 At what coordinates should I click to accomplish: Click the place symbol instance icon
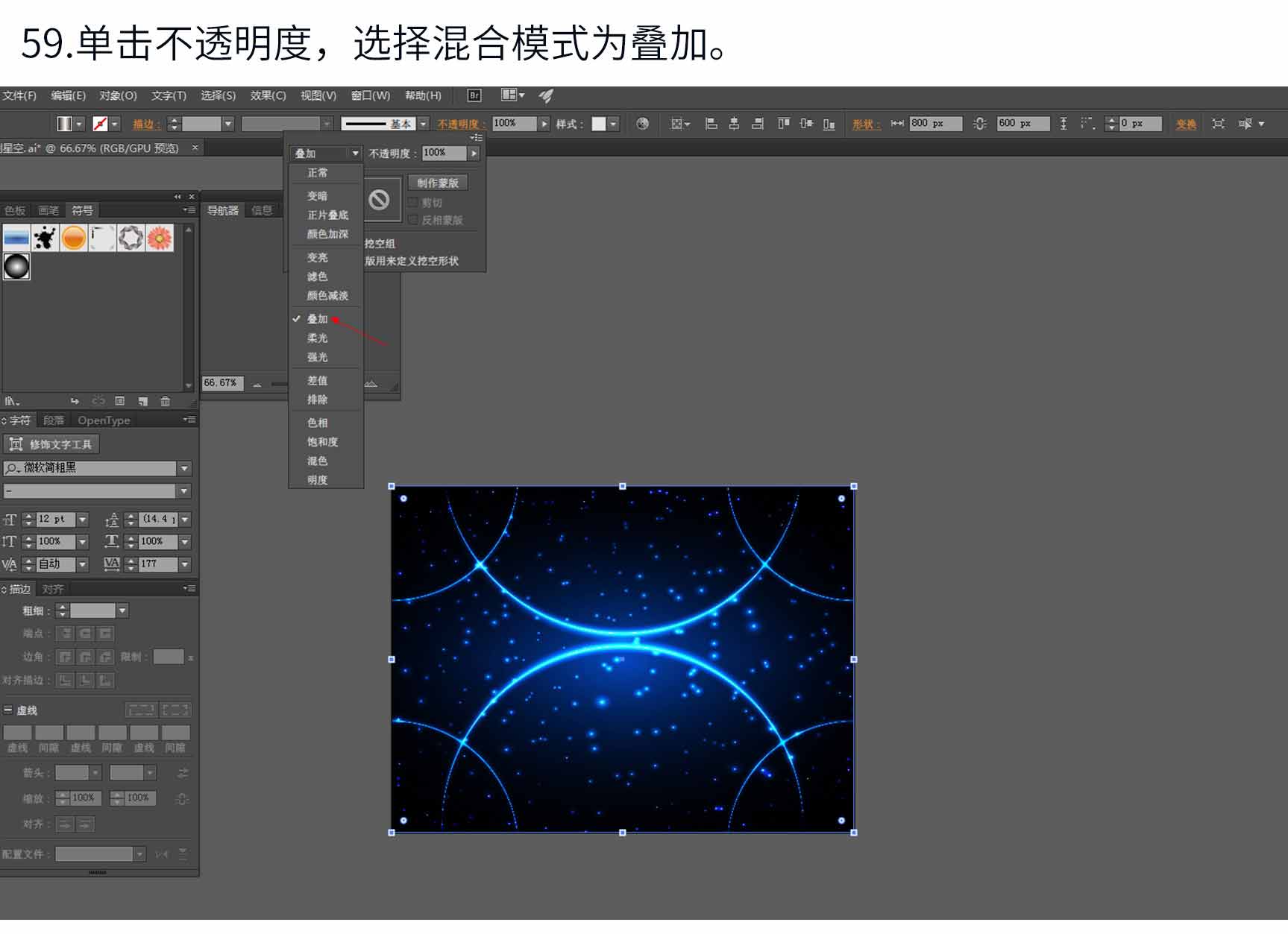tap(75, 401)
